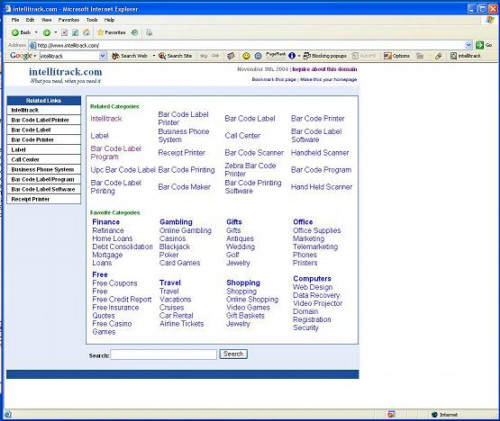Screen dimensions: 500x421
Task: Click the green Go button
Action: click(484, 45)
